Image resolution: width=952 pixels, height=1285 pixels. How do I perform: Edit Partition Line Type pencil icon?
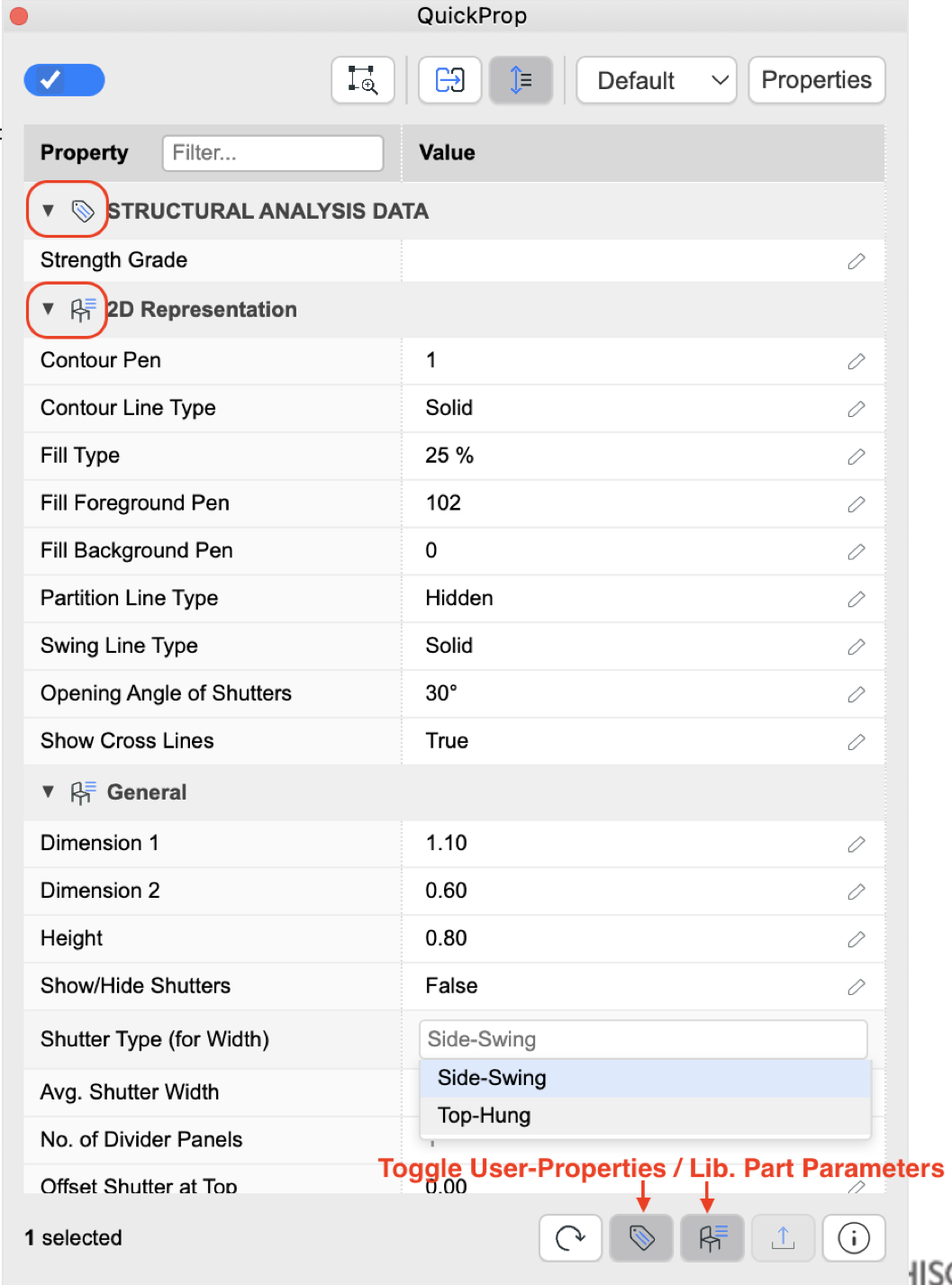(x=857, y=599)
